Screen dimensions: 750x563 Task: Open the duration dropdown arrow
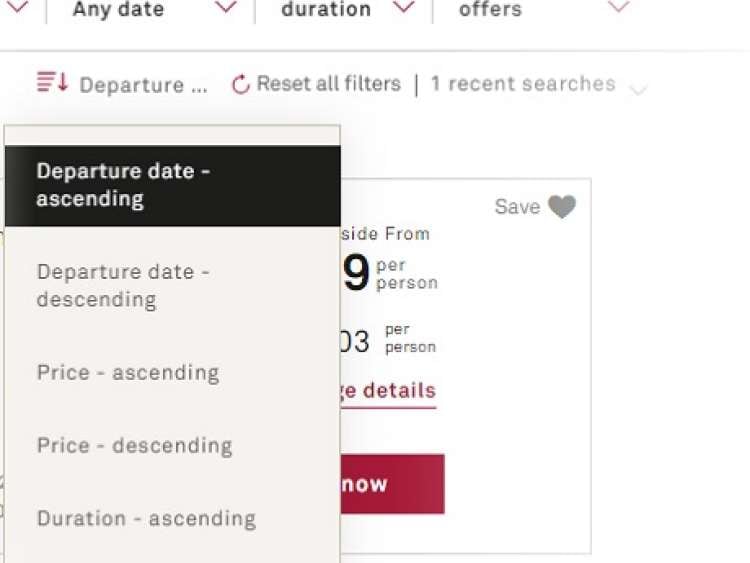coord(403,9)
